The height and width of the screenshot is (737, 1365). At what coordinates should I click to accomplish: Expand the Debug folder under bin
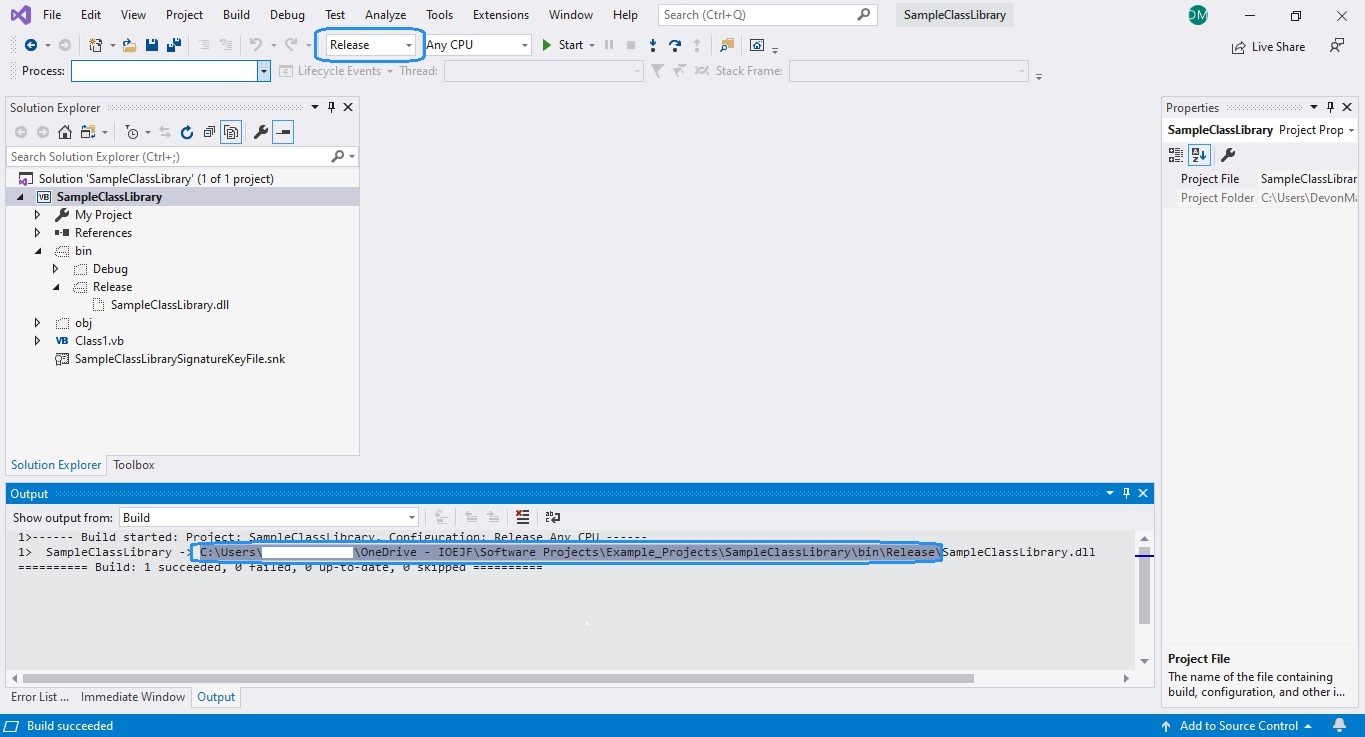(57, 268)
